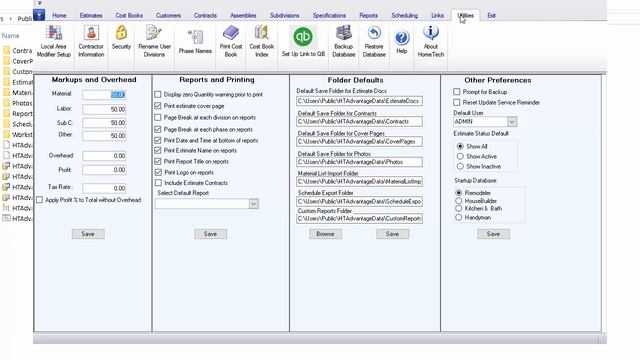Save Reports and Printing settings
Viewport: 640px width, 360px height.
[x=210, y=234]
